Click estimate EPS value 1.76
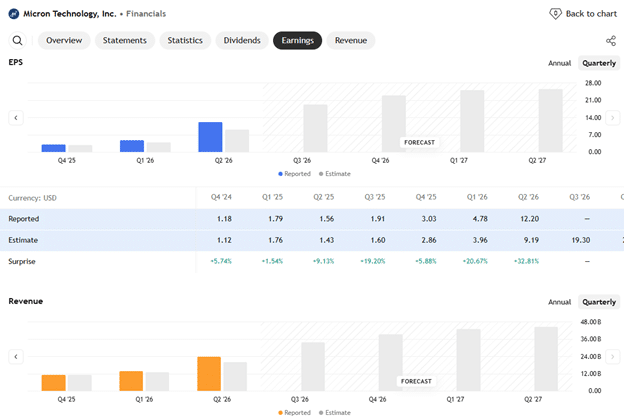 coord(275,240)
